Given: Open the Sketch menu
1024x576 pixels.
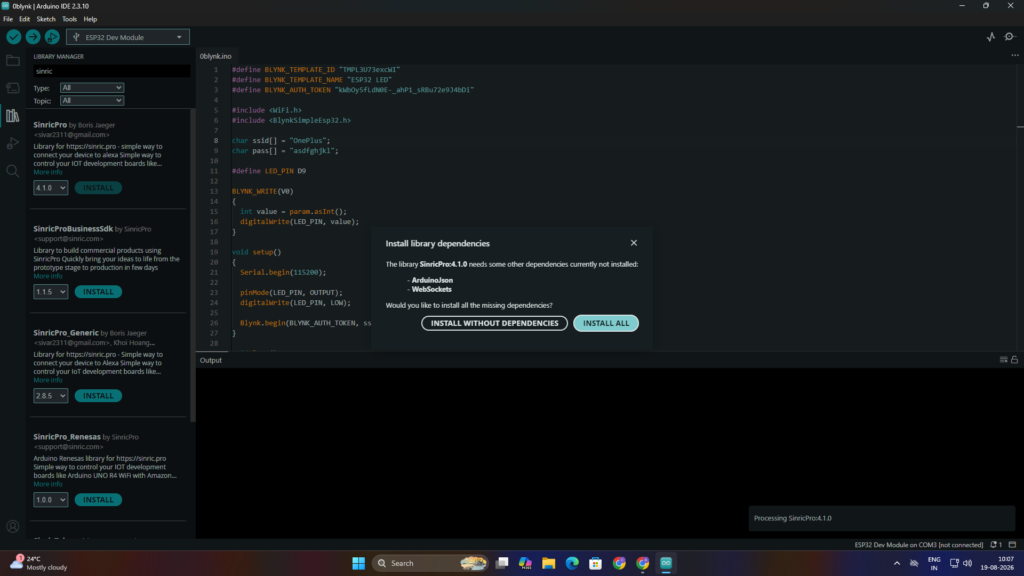Looking at the screenshot, I should click(x=46, y=19).
